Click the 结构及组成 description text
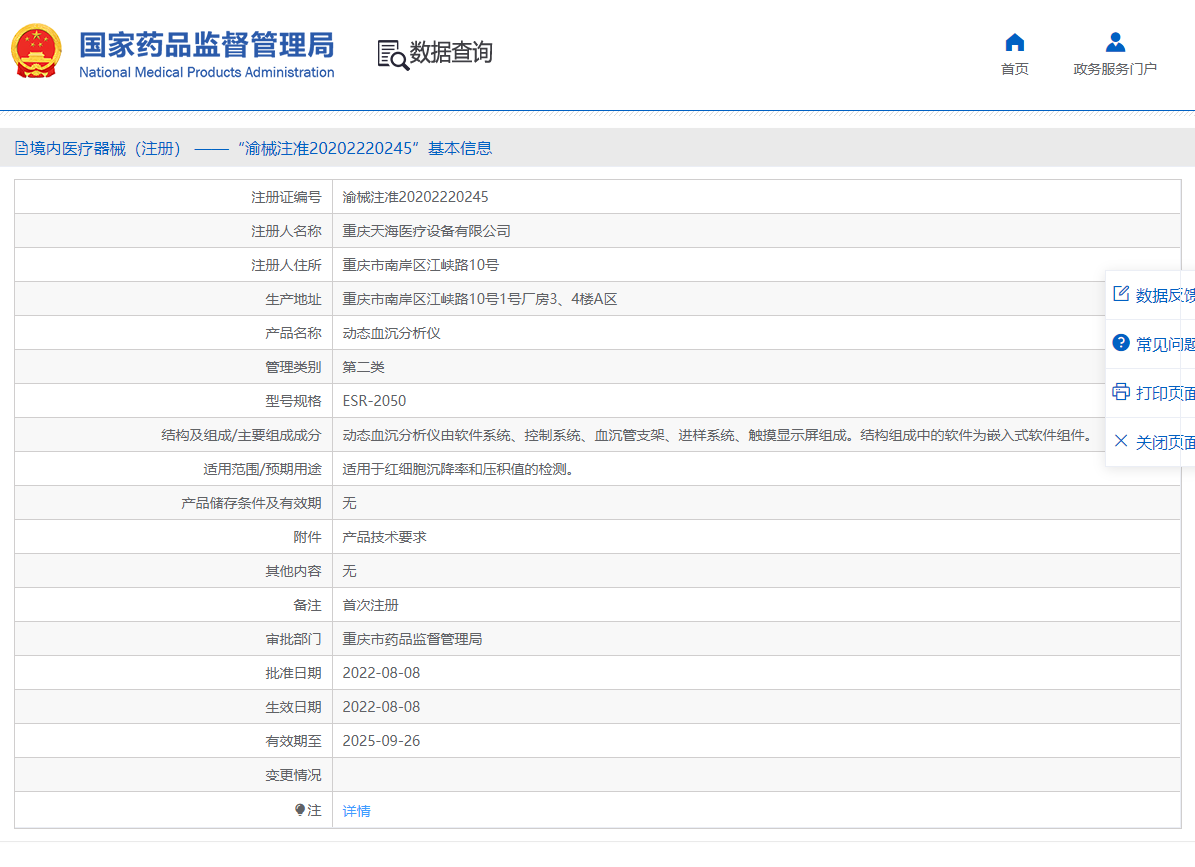This screenshot has width=1195, height=867. pos(716,435)
